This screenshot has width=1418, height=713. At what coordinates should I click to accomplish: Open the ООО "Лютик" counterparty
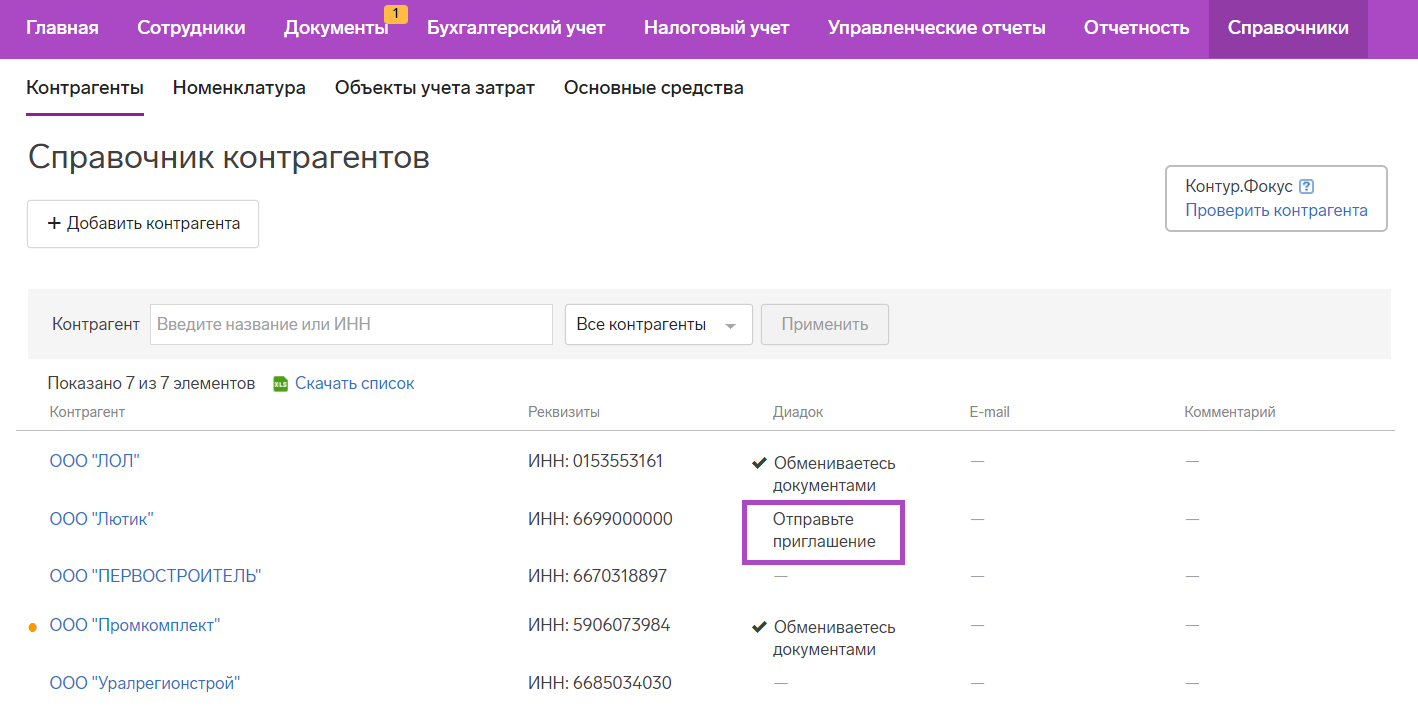pos(101,519)
